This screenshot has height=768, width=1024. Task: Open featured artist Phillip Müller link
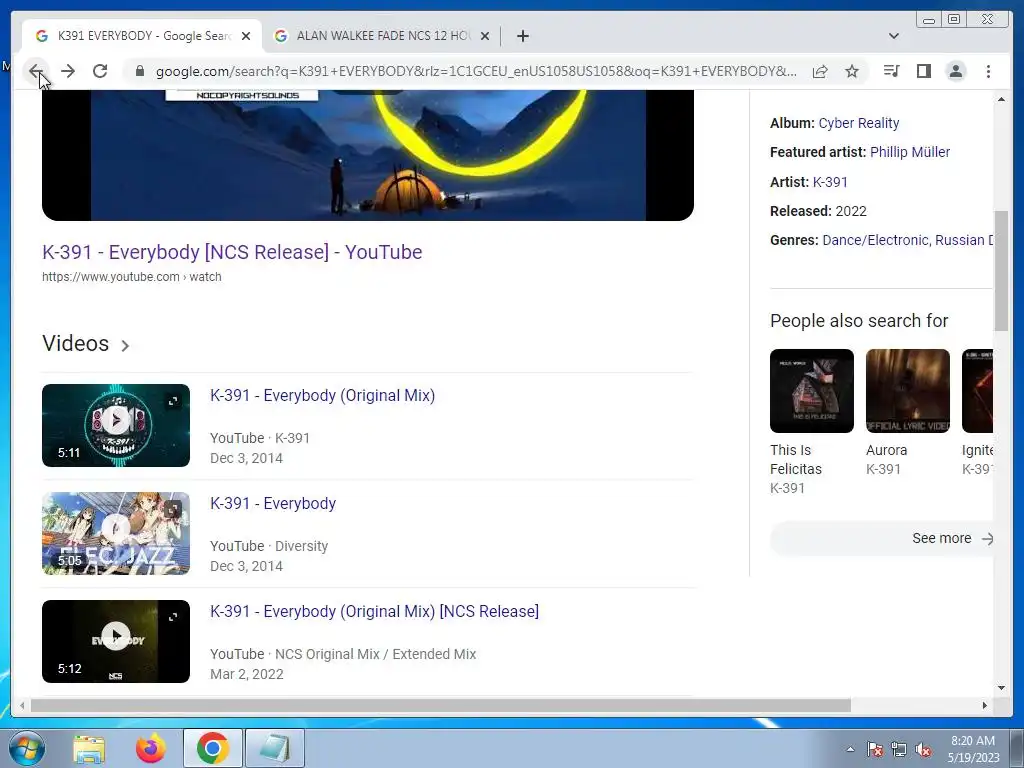click(910, 152)
